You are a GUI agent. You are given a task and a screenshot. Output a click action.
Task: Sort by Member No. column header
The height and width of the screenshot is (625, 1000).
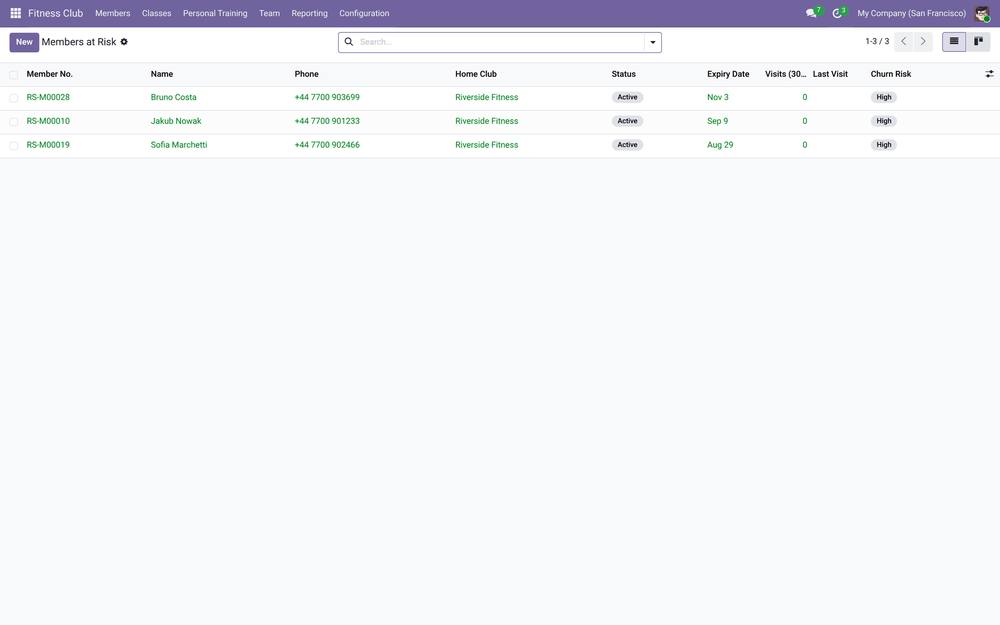click(x=50, y=74)
